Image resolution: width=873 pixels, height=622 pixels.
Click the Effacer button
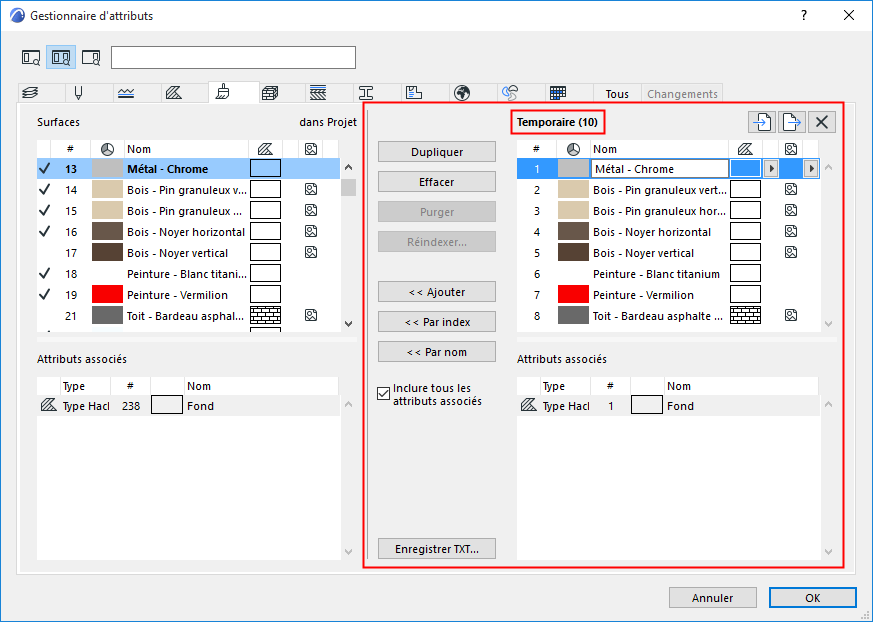point(437,182)
